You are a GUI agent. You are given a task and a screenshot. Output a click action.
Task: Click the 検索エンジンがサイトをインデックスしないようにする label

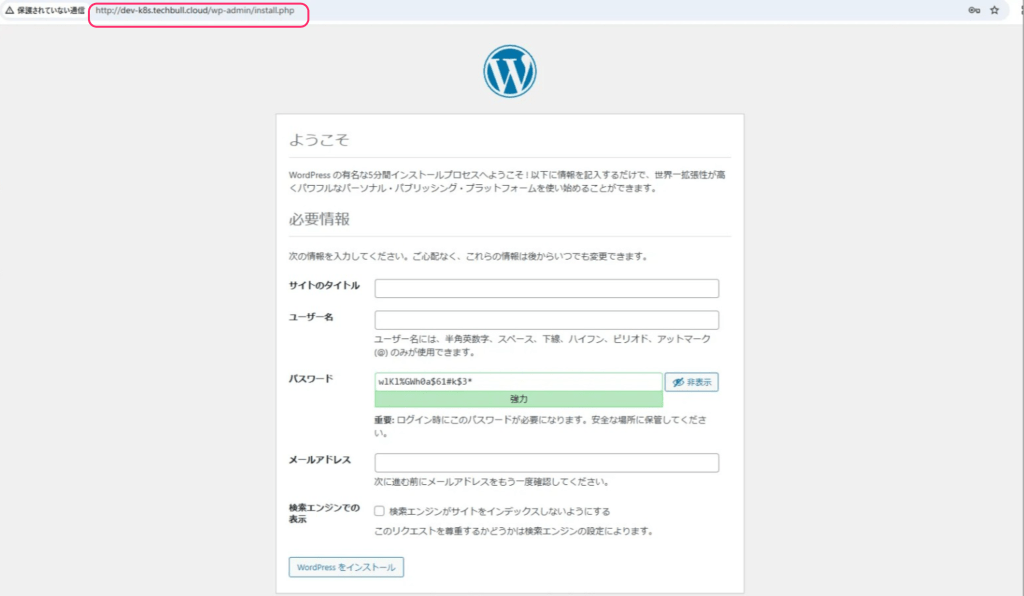(x=499, y=511)
